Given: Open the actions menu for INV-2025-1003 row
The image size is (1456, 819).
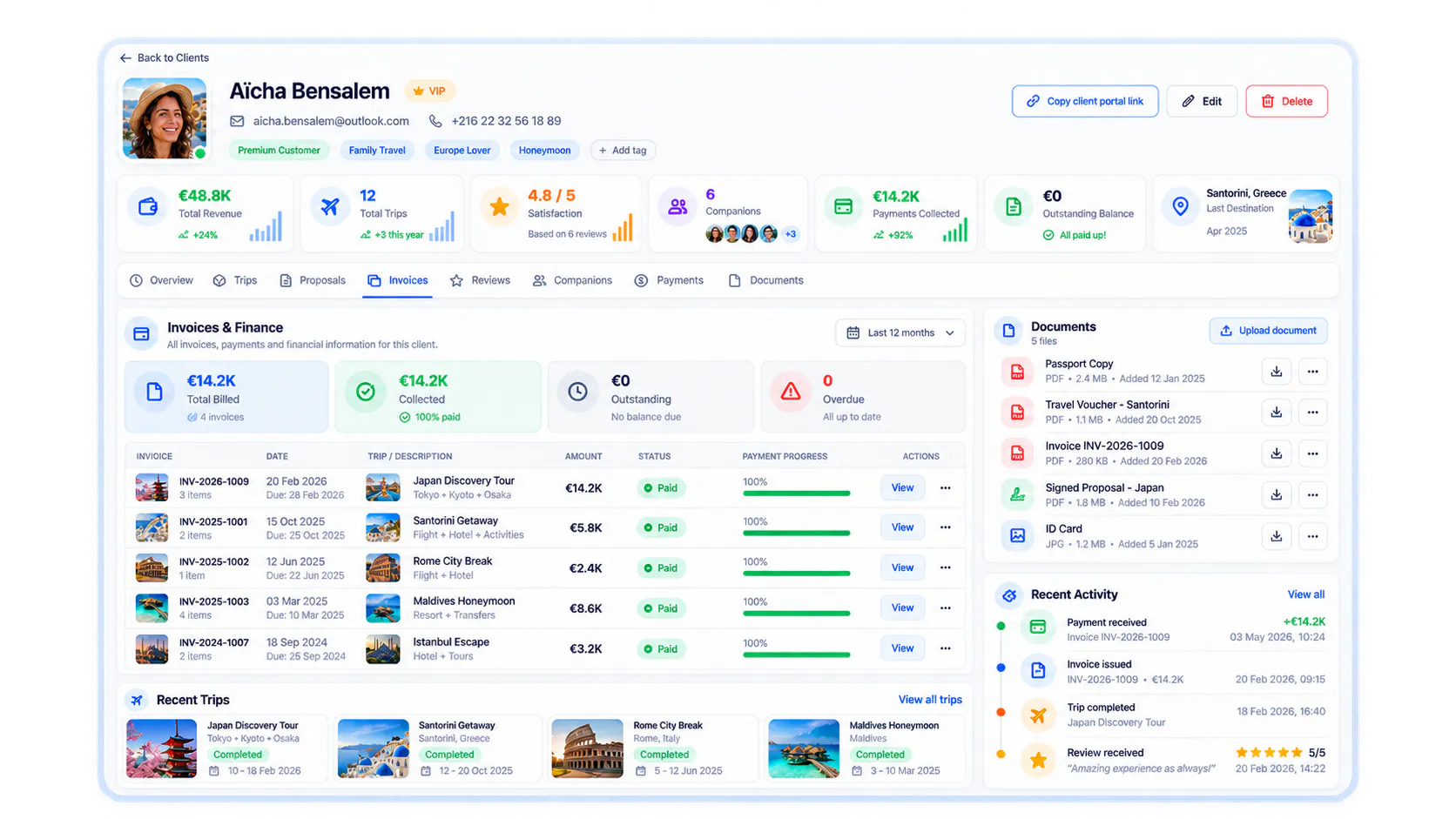Looking at the screenshot, I should click(x=945, y=608).
